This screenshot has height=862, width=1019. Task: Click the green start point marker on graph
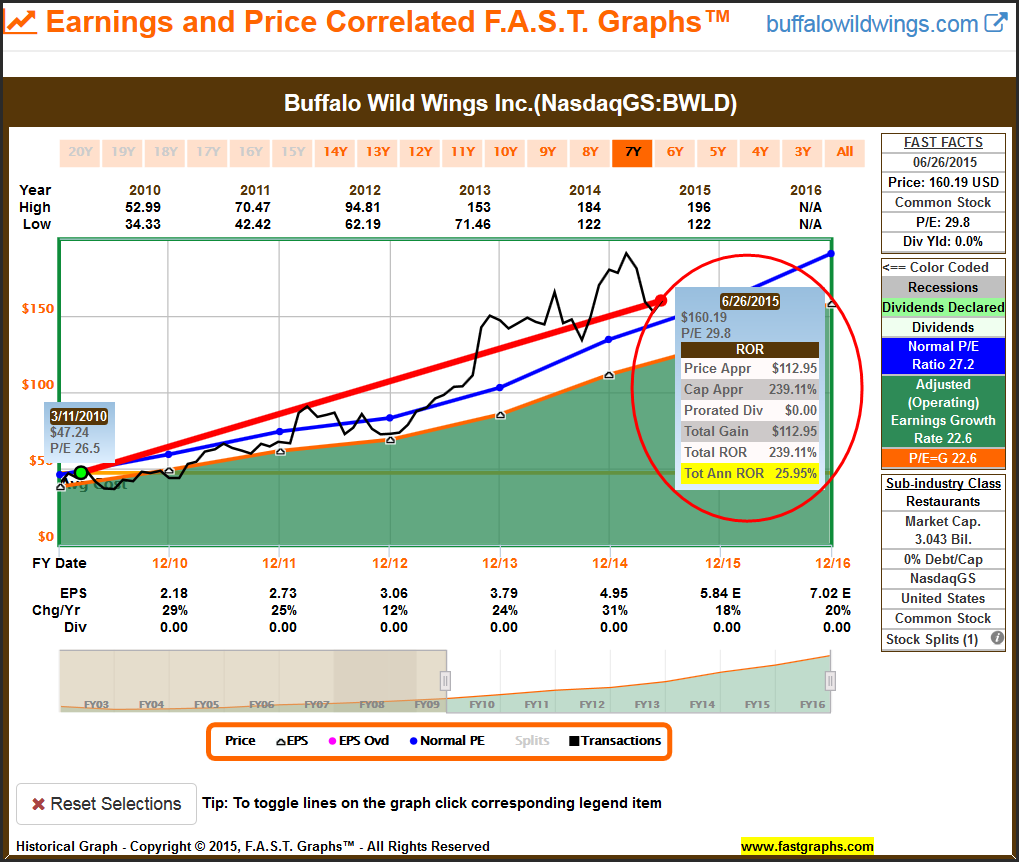pyautogui.click(x=81, y=472)
